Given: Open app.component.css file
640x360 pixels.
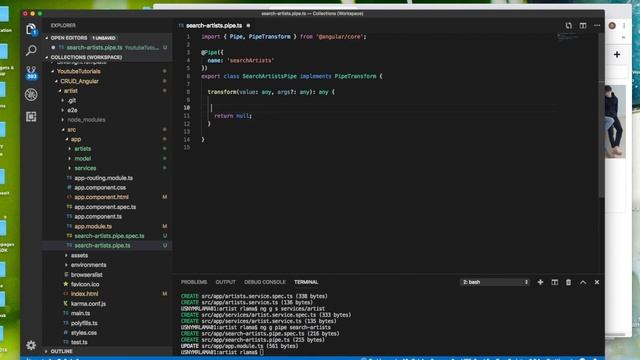Looking at the screenshot, I should point(100,188).
